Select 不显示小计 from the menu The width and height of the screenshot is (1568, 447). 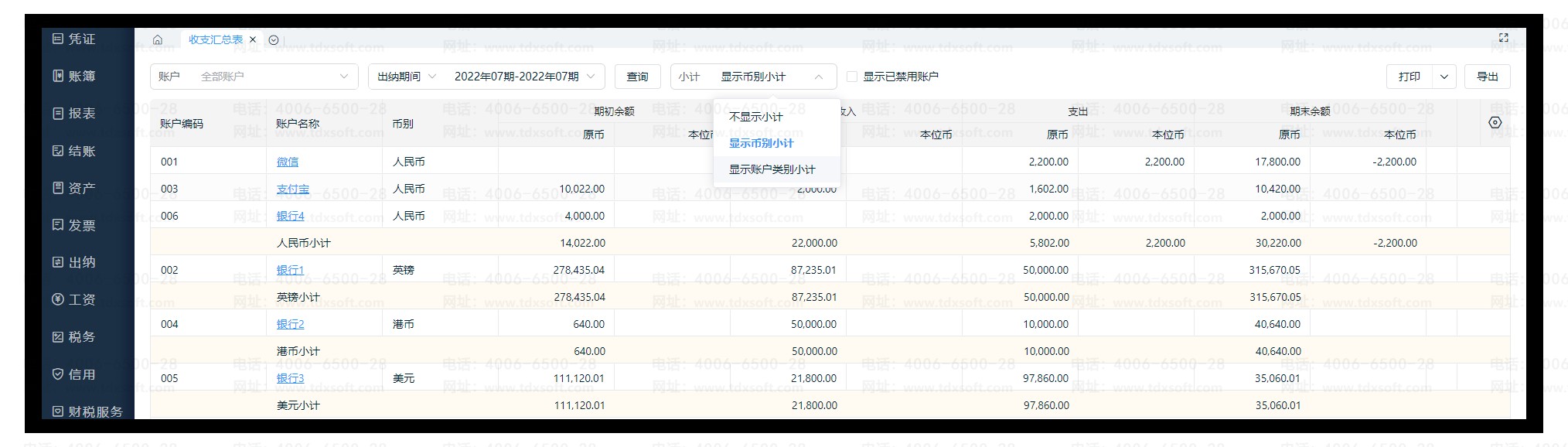755,117
